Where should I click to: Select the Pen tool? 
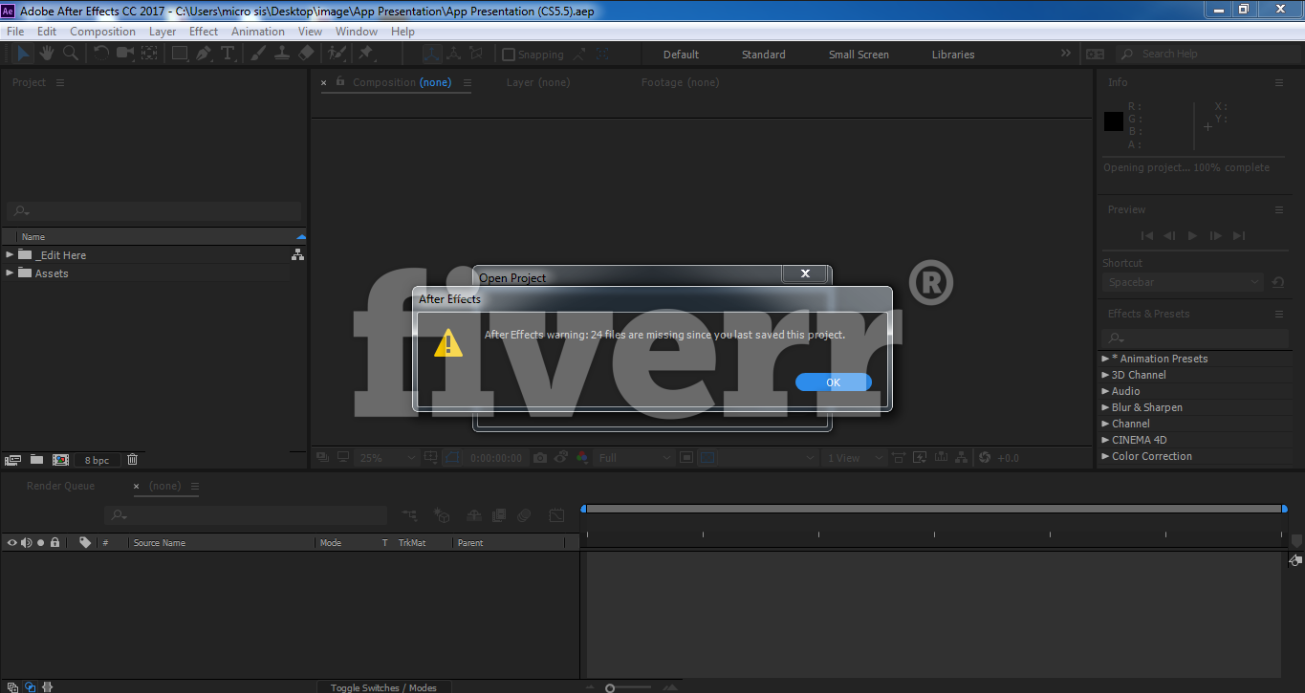204,54
